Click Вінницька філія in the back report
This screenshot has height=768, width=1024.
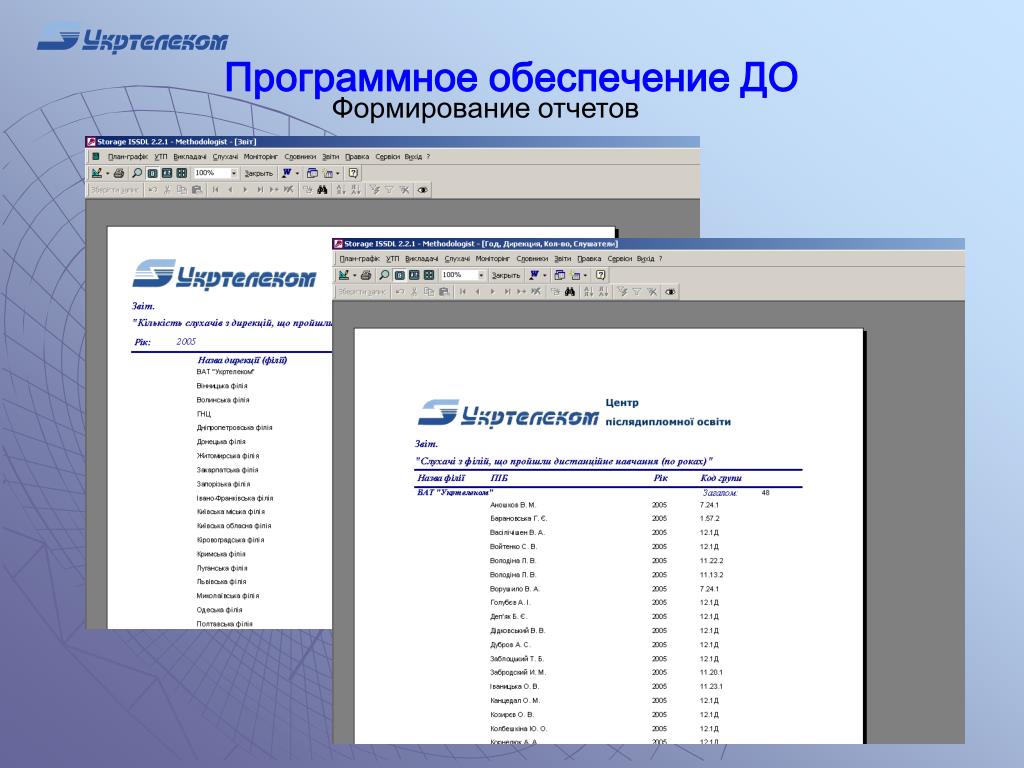click(x=222, y=386)
